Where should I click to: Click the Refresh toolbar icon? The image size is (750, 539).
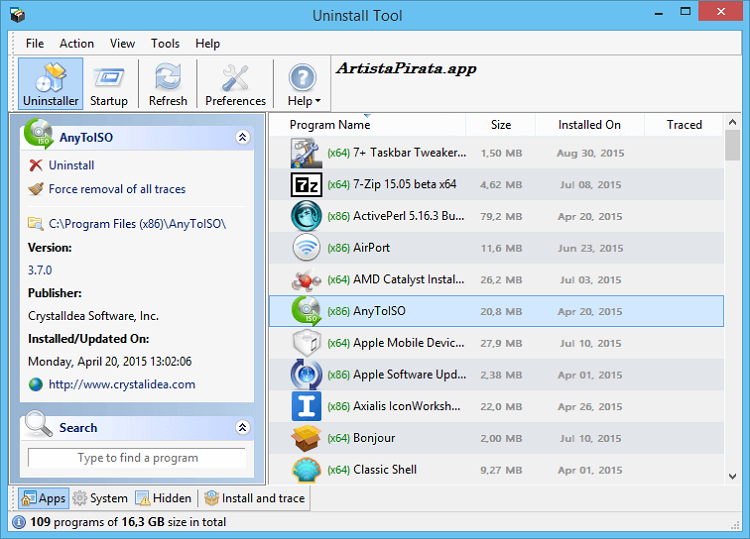168,83
